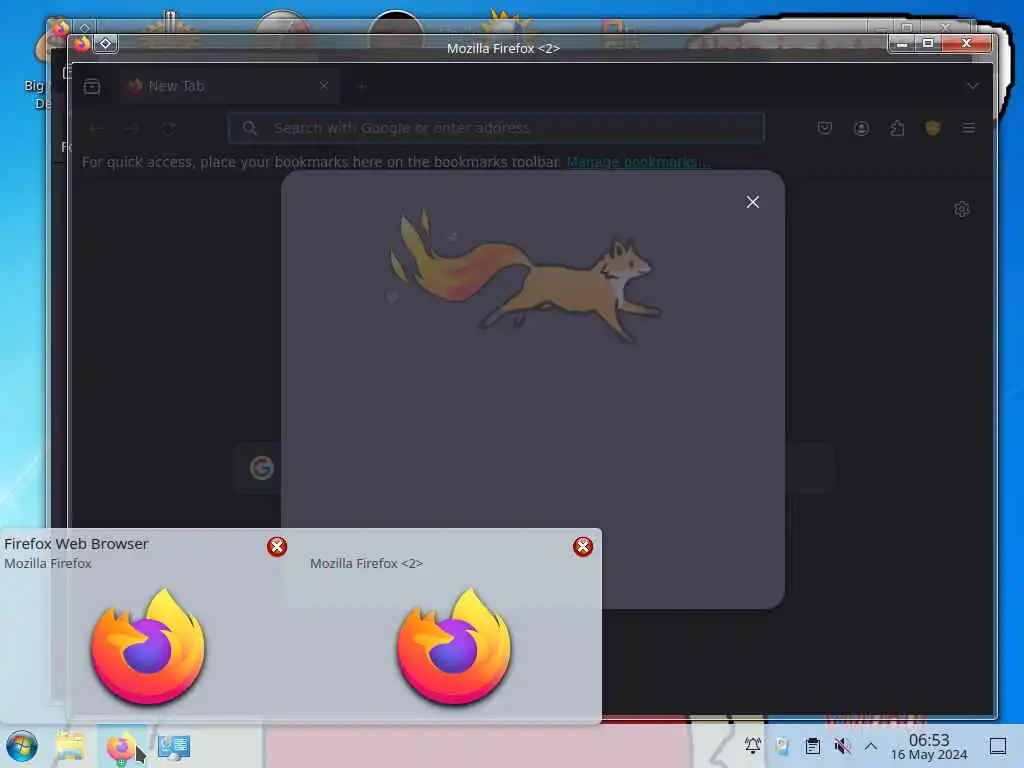
Task: Open Save to Pocket icon
Action: point(825,128)
